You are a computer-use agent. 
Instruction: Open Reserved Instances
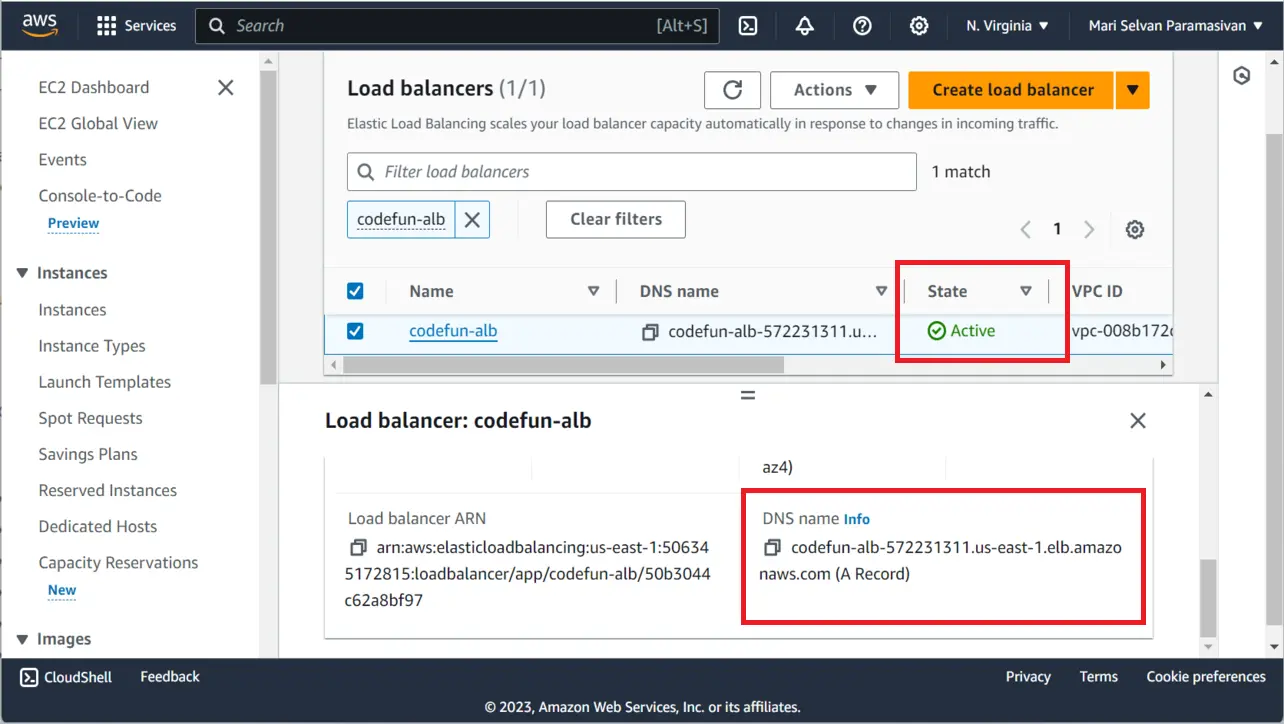(x=107, y=490)
